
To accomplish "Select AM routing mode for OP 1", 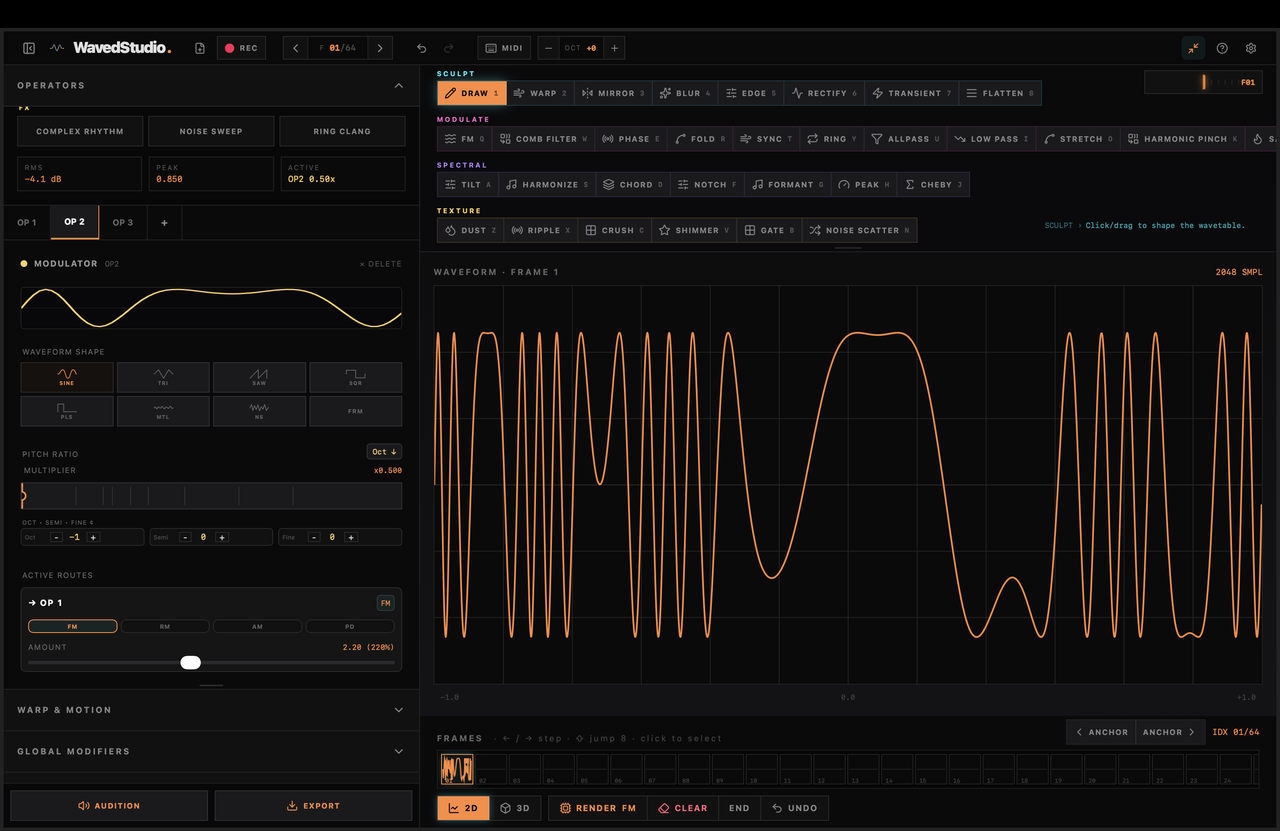I will coord(257,626).
